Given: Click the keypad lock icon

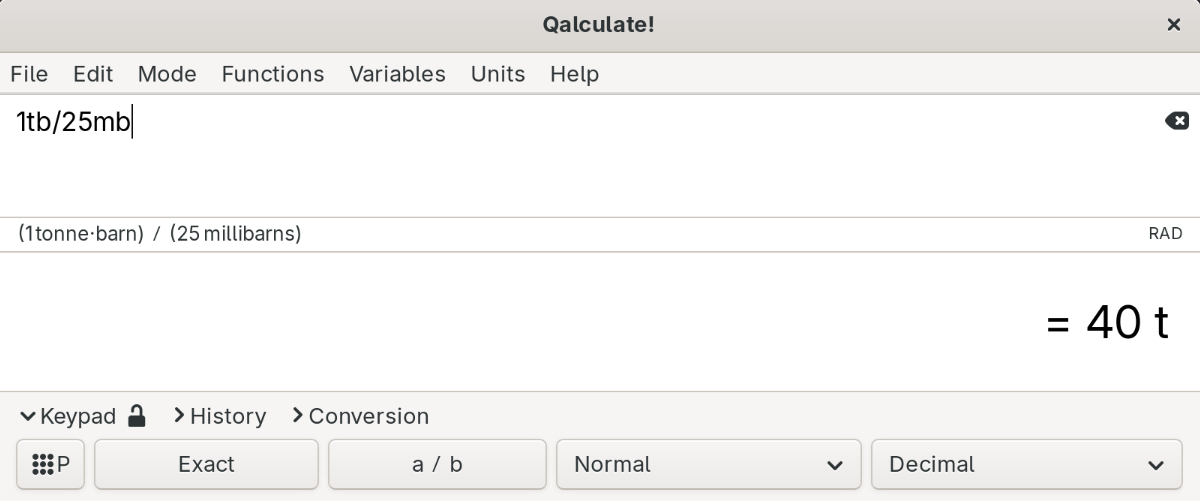Looking at the screenshot, I should (137, 415).
